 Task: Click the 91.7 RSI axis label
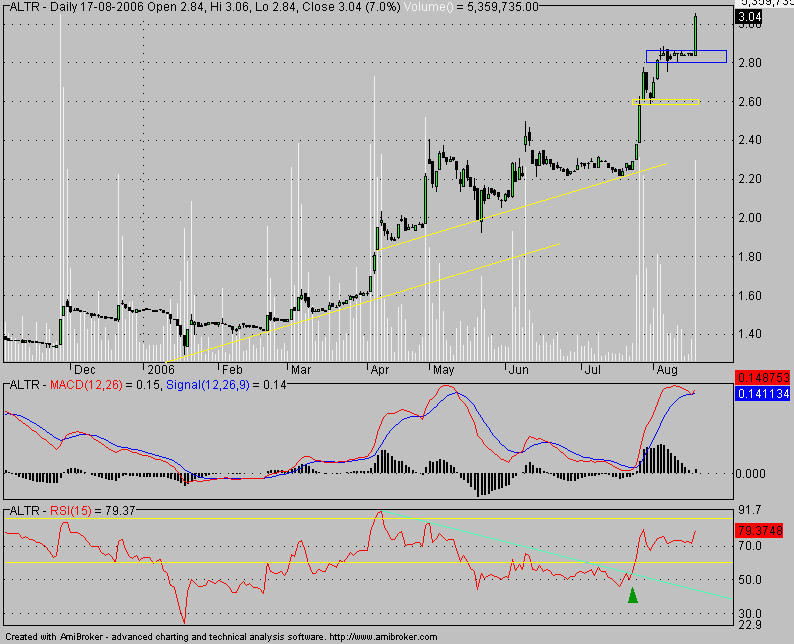(x=749, y=510)
